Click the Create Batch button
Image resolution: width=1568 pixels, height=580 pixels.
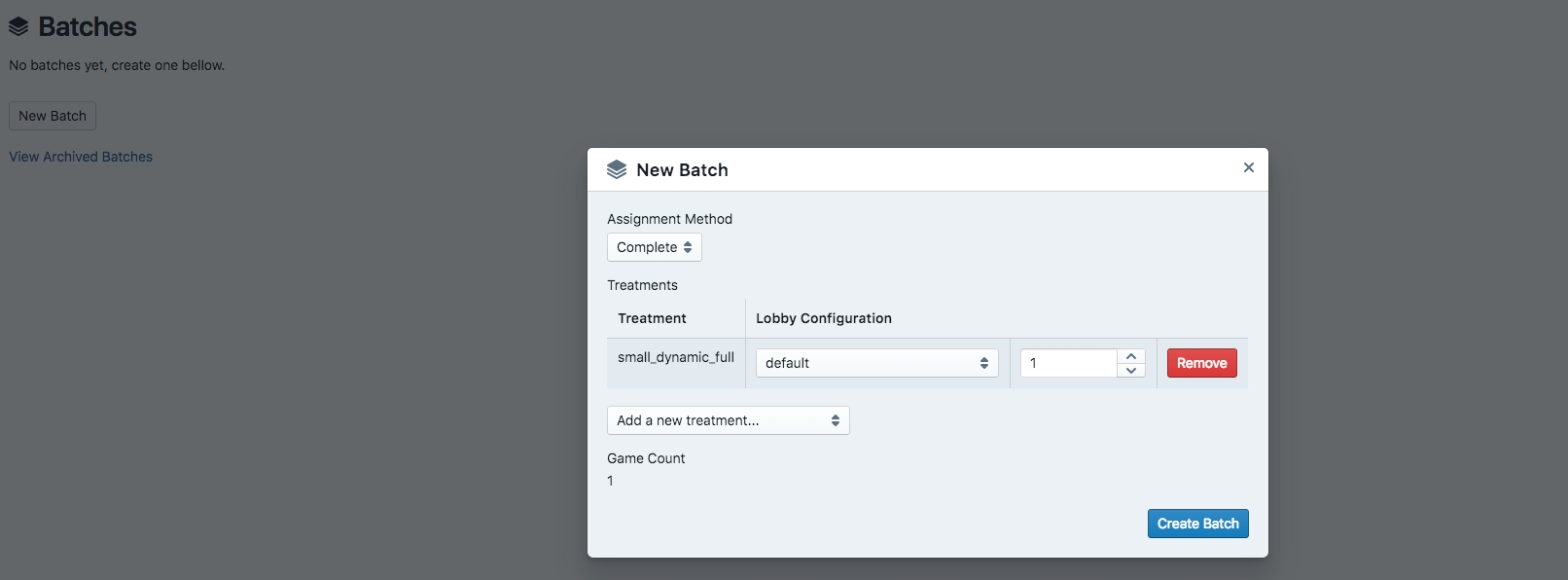pos(1198,524)
